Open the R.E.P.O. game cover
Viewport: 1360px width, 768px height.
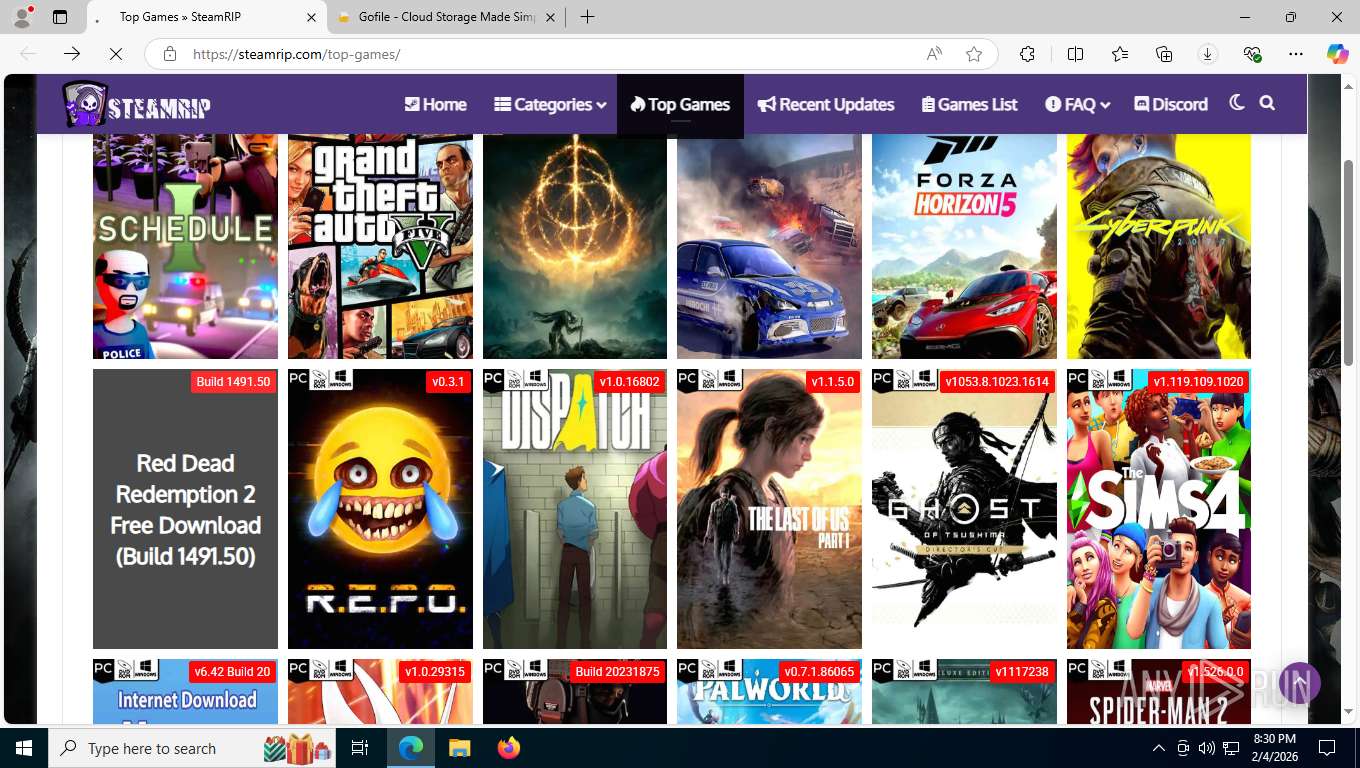[x=380, y=509]
